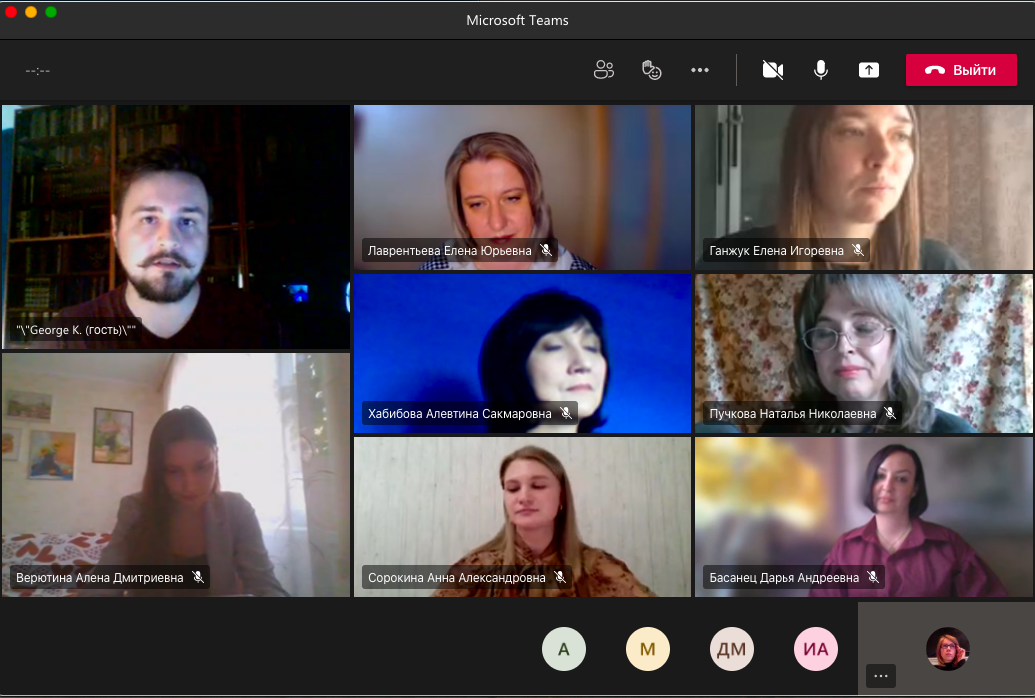1035x698 pixels.
Task: Click muted mic icon beside Ганжук Елена Игоревна
Action: [858, 250]
